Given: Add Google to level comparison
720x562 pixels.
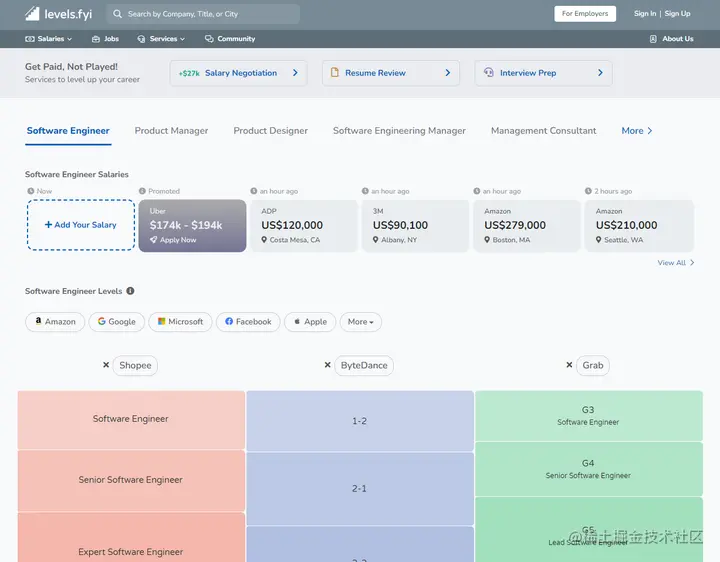Looking at the screenshot, I should 117,322.
